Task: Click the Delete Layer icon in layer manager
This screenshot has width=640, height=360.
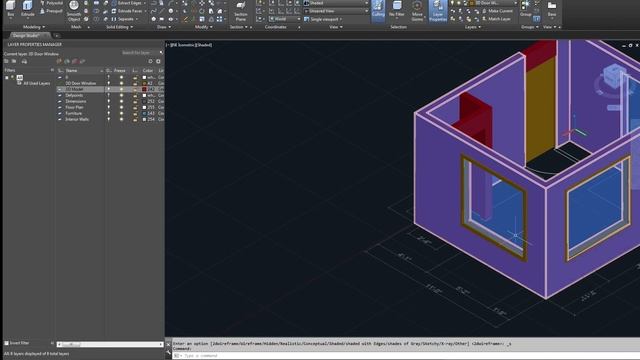Action: click(x=75, y=61)
